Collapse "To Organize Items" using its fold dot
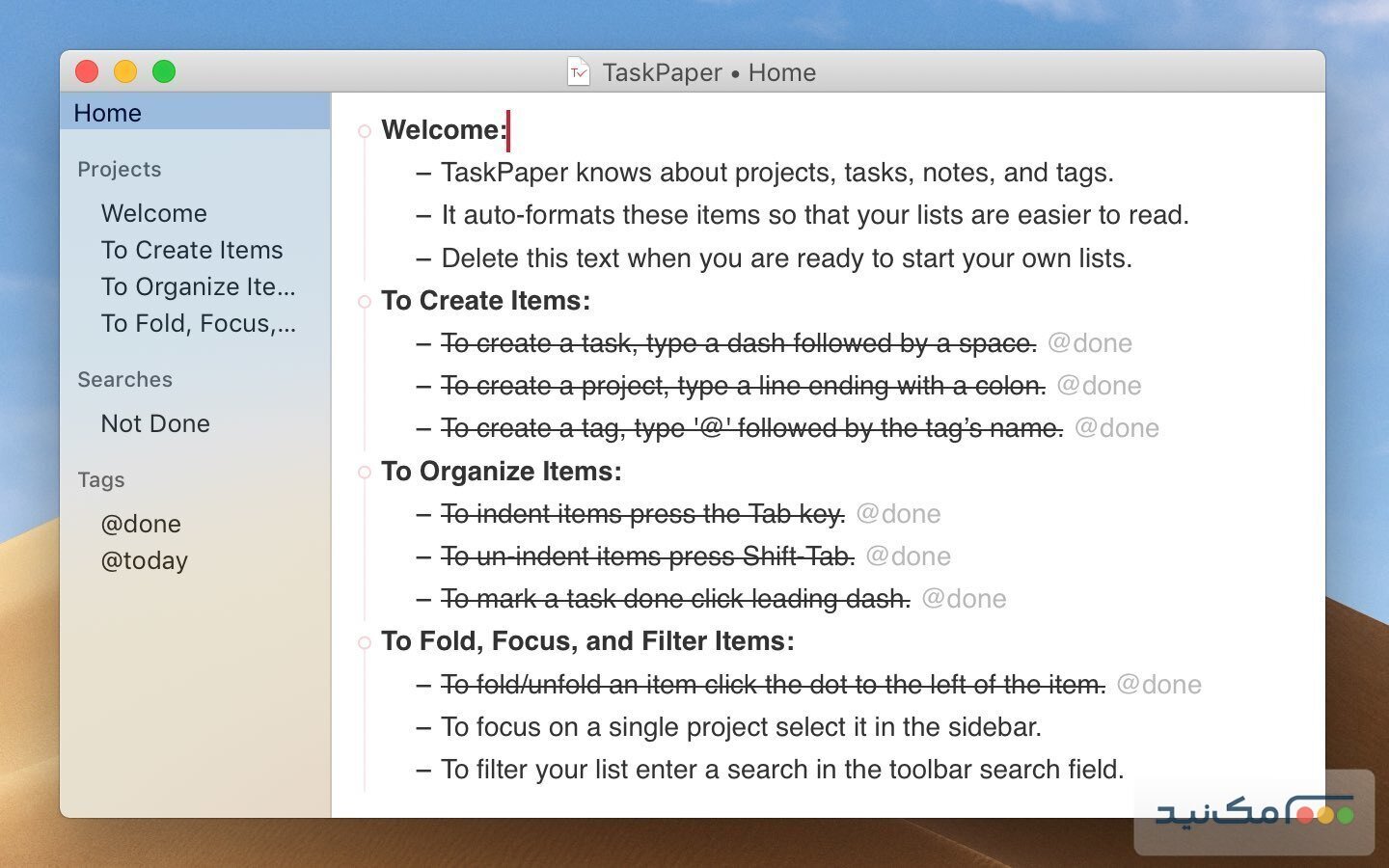Screen dimensions: 1389x868 tap(364, 472)
